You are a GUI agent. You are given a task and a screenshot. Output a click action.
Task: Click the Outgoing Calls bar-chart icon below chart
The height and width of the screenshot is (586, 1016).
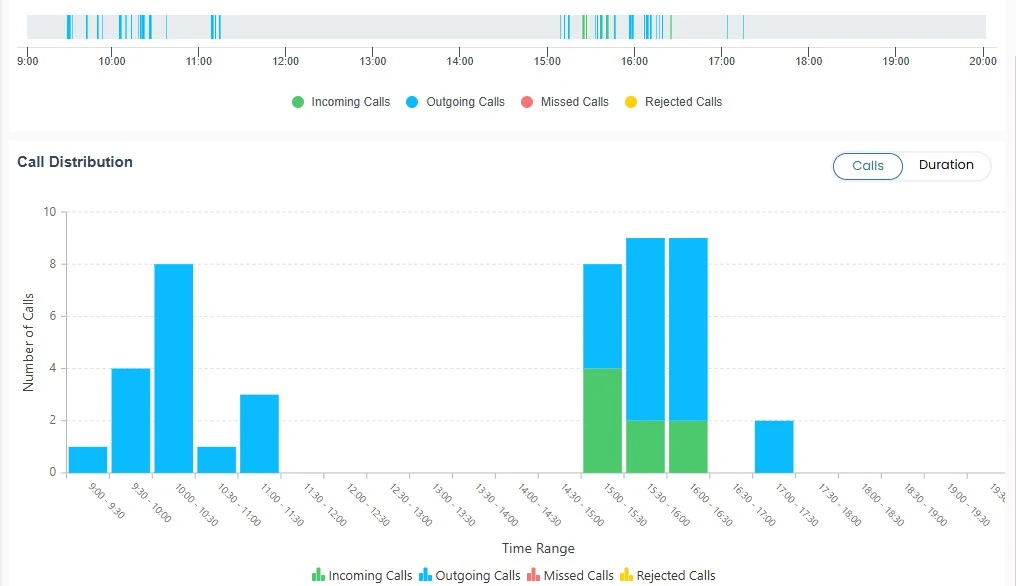pyautogui.click(x=424, y=575)
